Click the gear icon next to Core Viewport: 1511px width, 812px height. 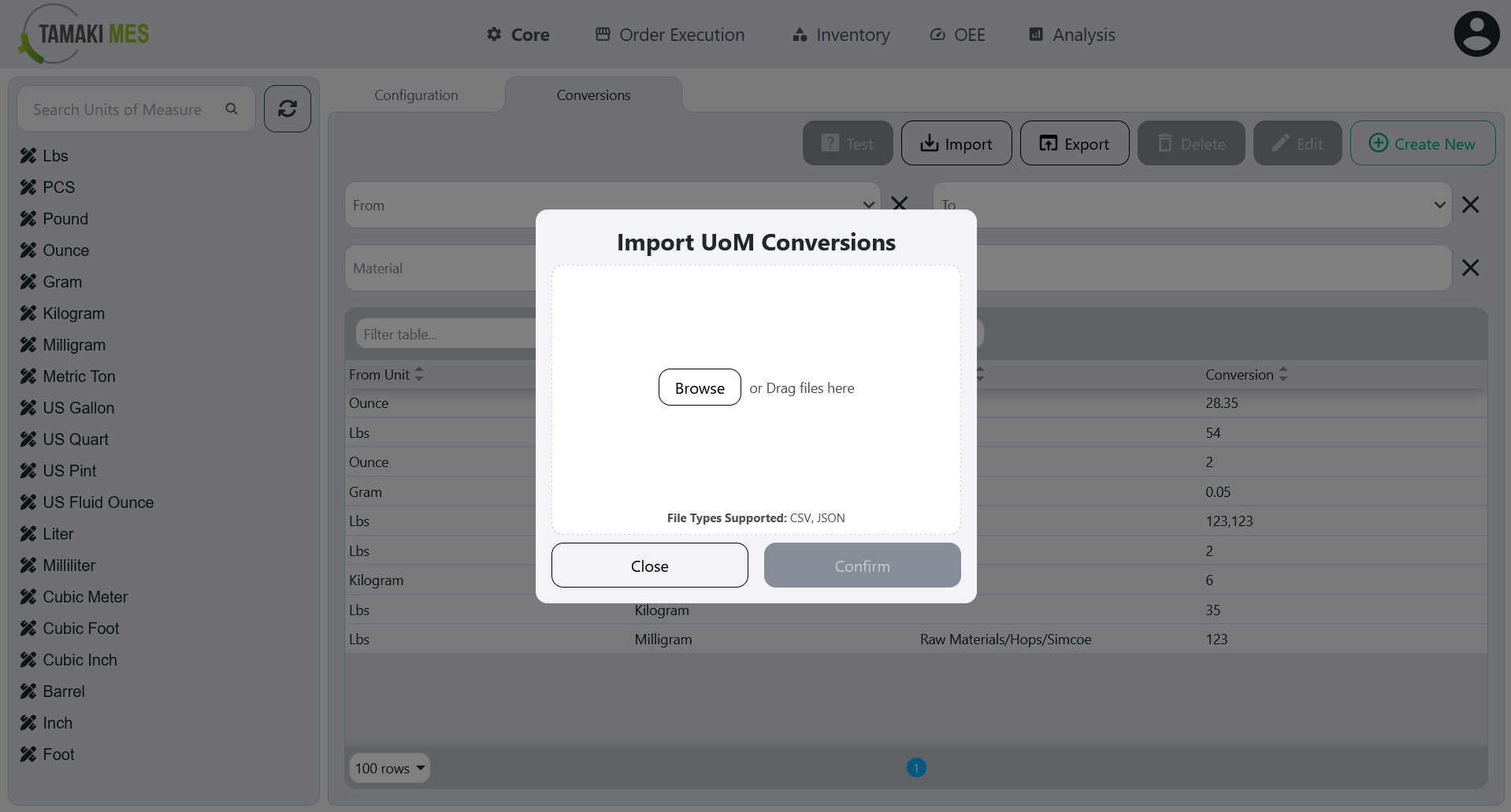tap(494, 34)
